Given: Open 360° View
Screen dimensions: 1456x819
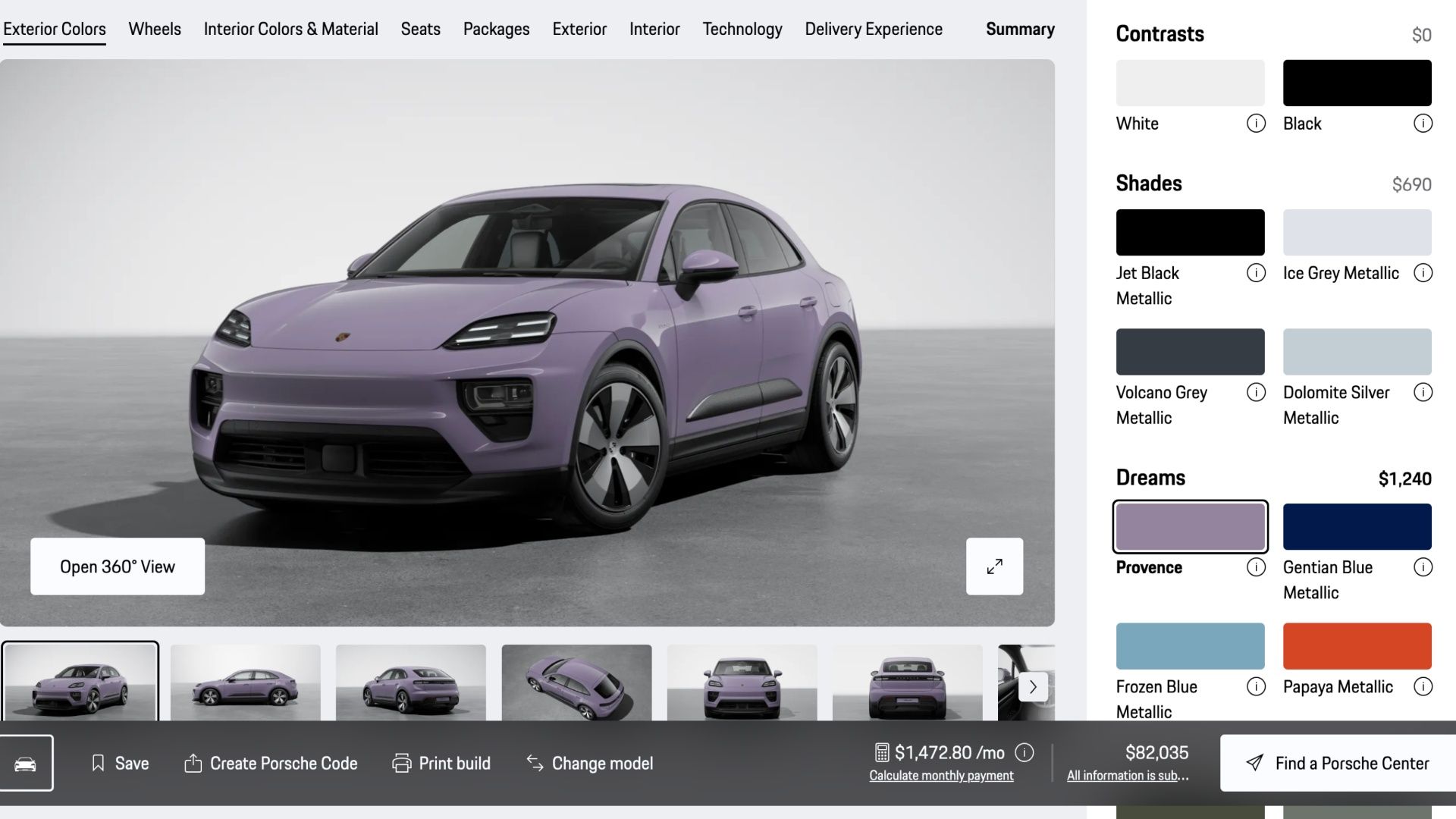Looking at the screenshot, I should click(x=118, y=566).
